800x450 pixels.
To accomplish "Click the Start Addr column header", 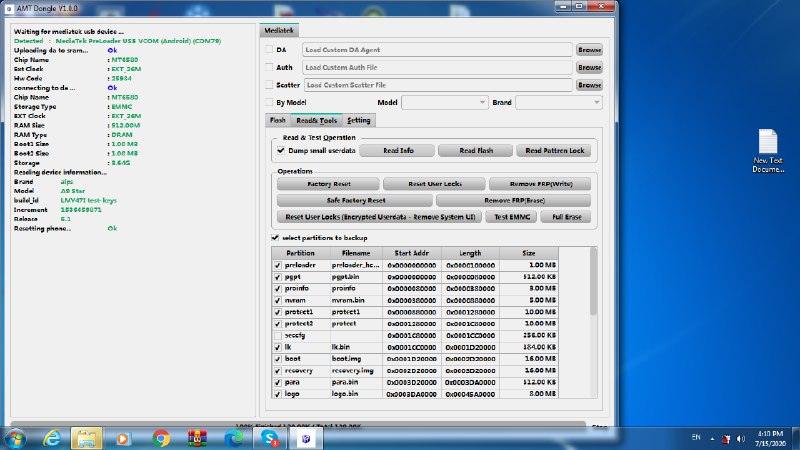I will (412, 253).
